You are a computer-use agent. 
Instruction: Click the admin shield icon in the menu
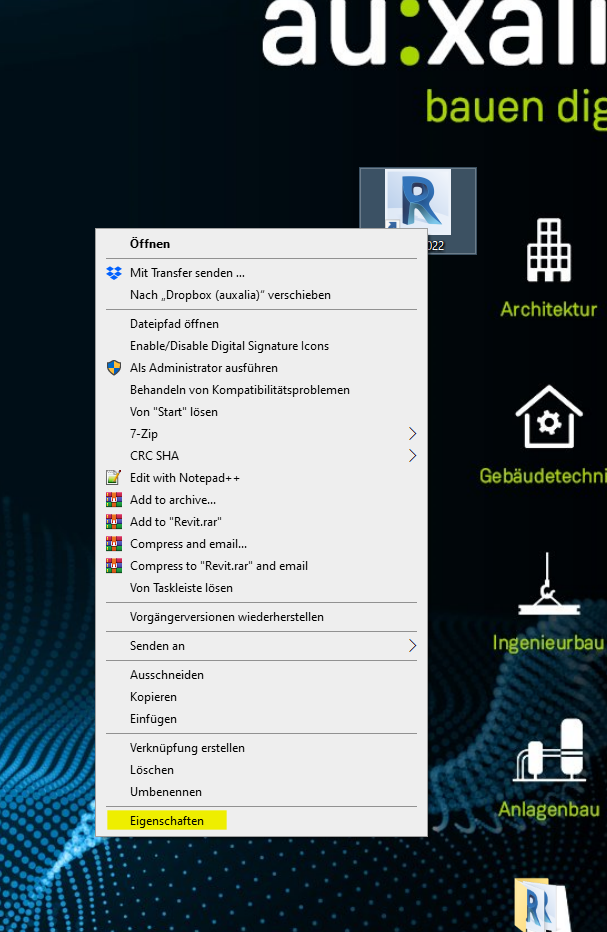point(114,368)
